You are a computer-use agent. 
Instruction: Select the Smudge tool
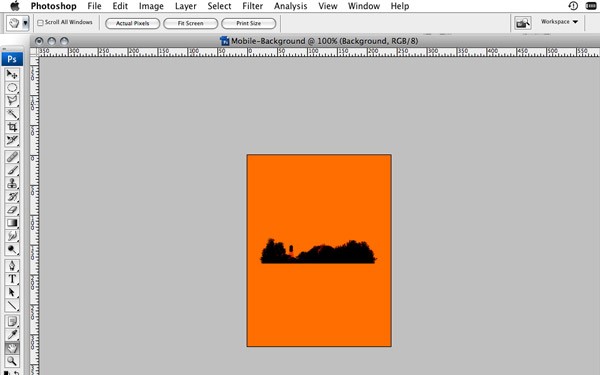pos(12,236)
